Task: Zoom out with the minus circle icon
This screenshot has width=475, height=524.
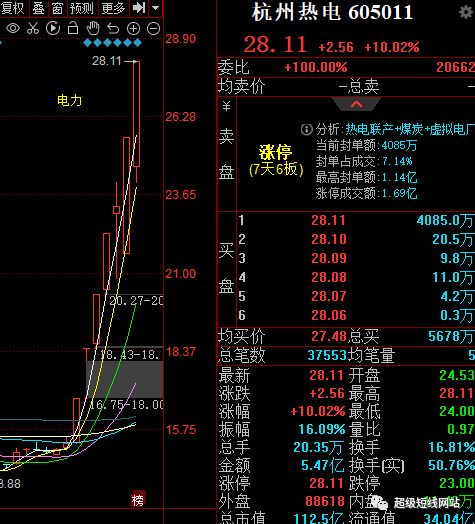Action: pos(153,29)
